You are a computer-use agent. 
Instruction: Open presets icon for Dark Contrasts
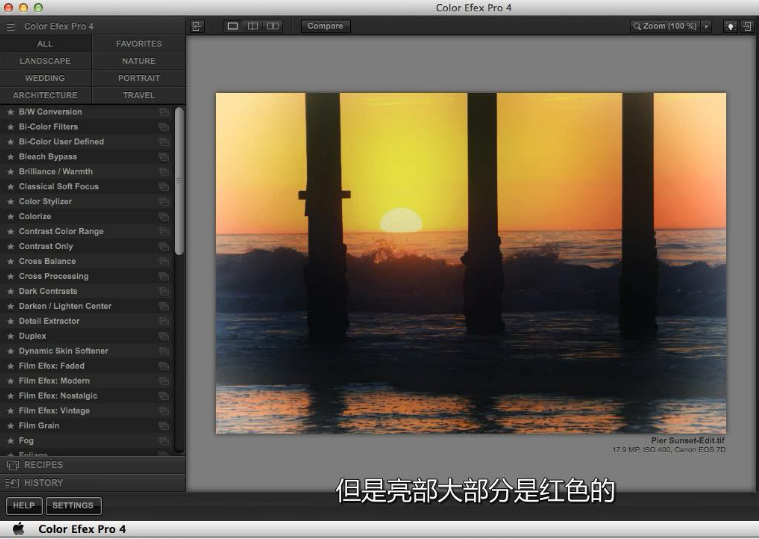164,292
